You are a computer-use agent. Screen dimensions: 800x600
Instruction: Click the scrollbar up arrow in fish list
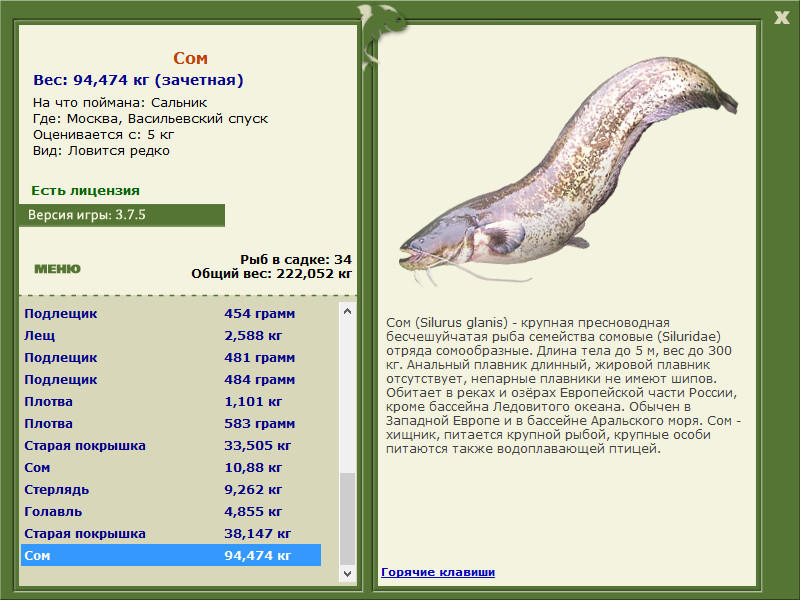[347, 311]
